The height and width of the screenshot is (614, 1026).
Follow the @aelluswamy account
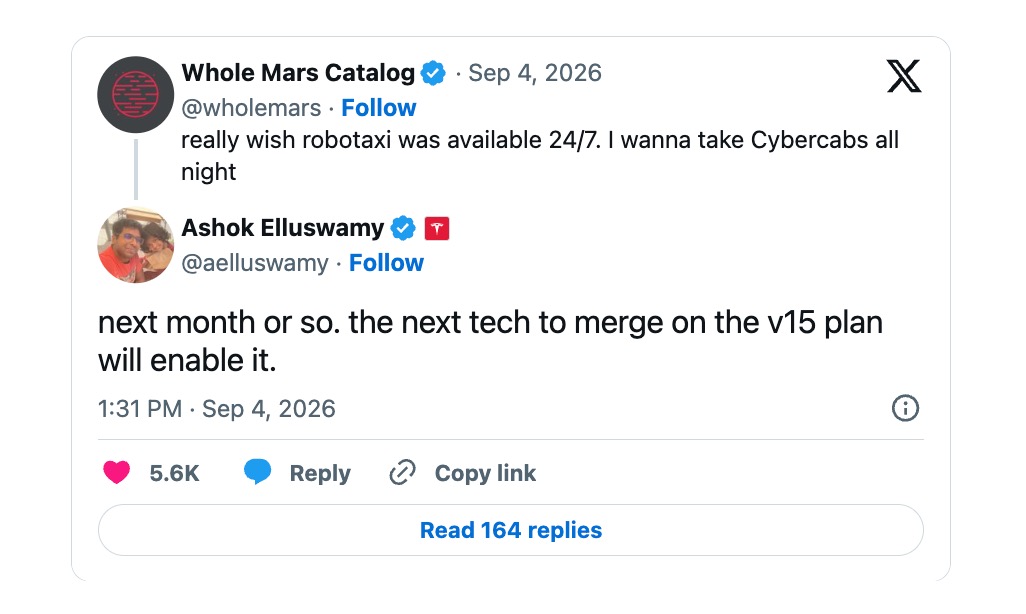[x=386, y=262]
